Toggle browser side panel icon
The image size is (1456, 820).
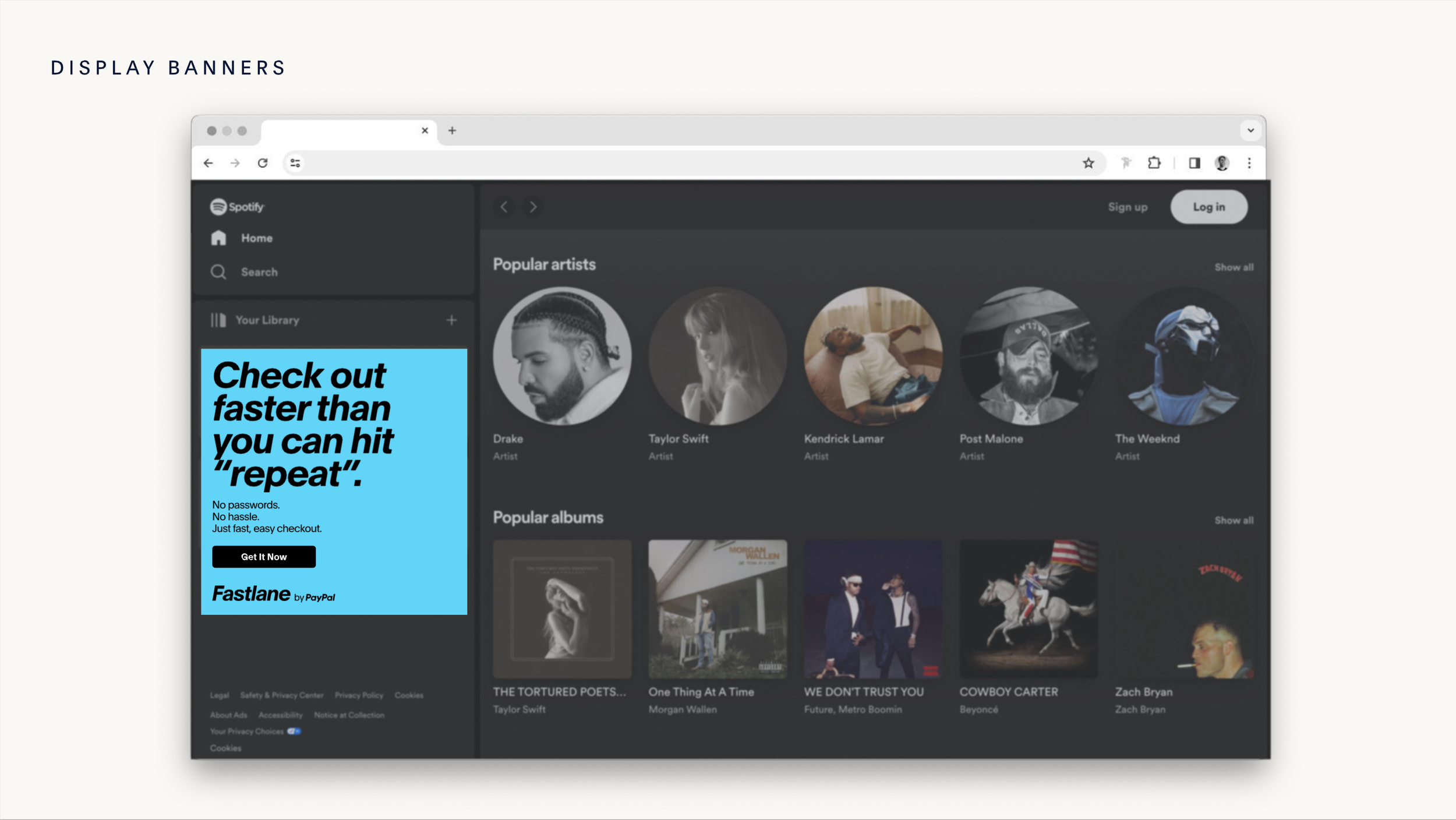pos(1195,163)
